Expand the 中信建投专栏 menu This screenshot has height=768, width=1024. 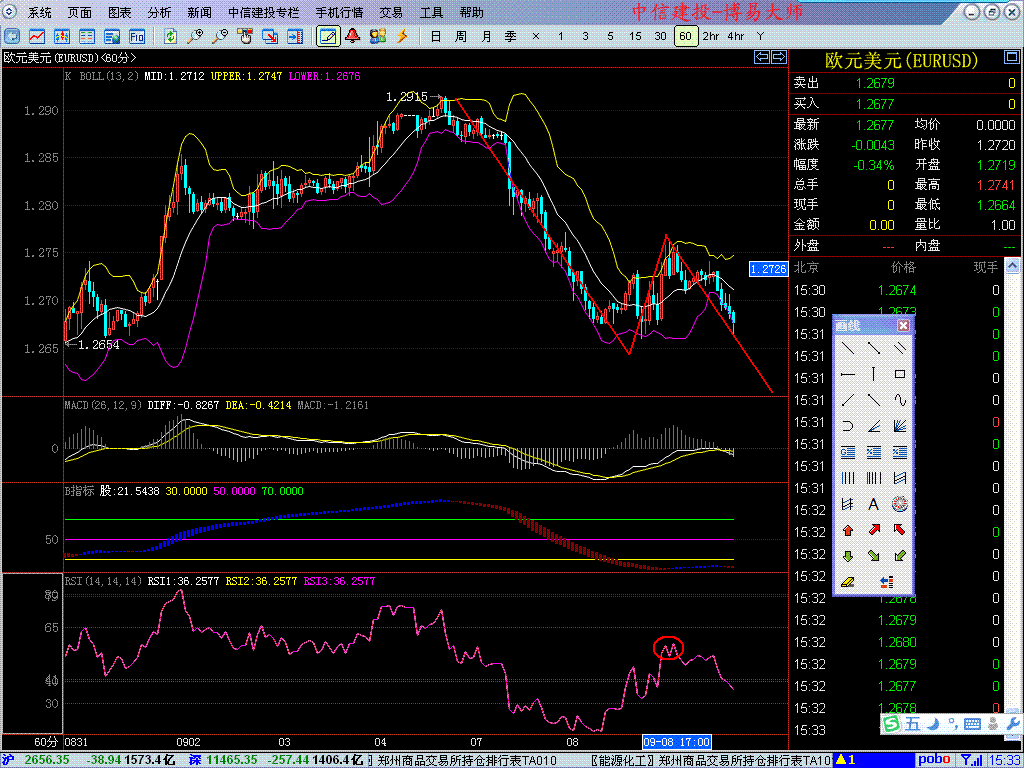coord(263,13)
